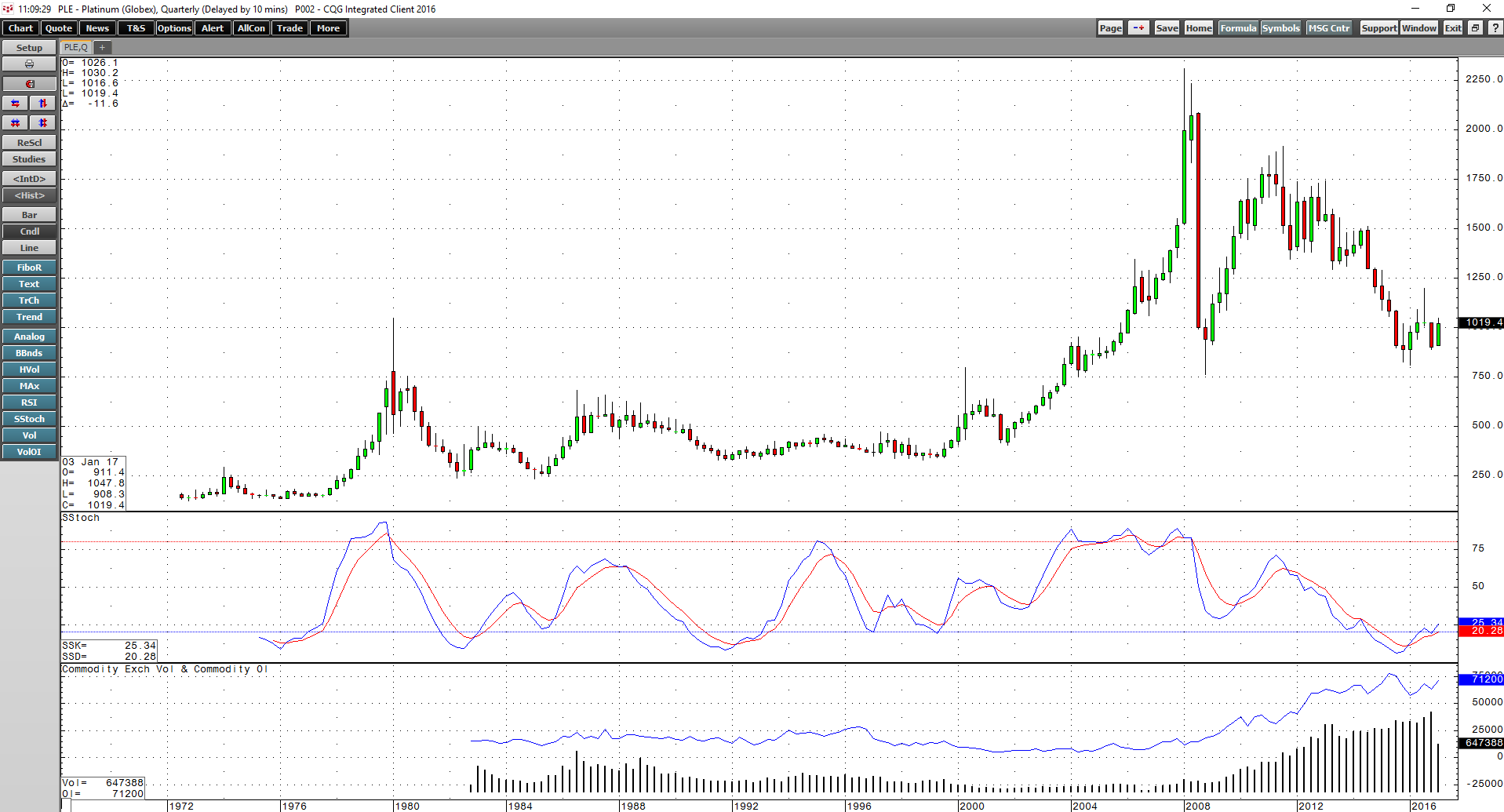Screen dimensions: 1504x812
Task: Click the vertical compress arrows icon
Action: pyautogui.click(x=43, y=123)
